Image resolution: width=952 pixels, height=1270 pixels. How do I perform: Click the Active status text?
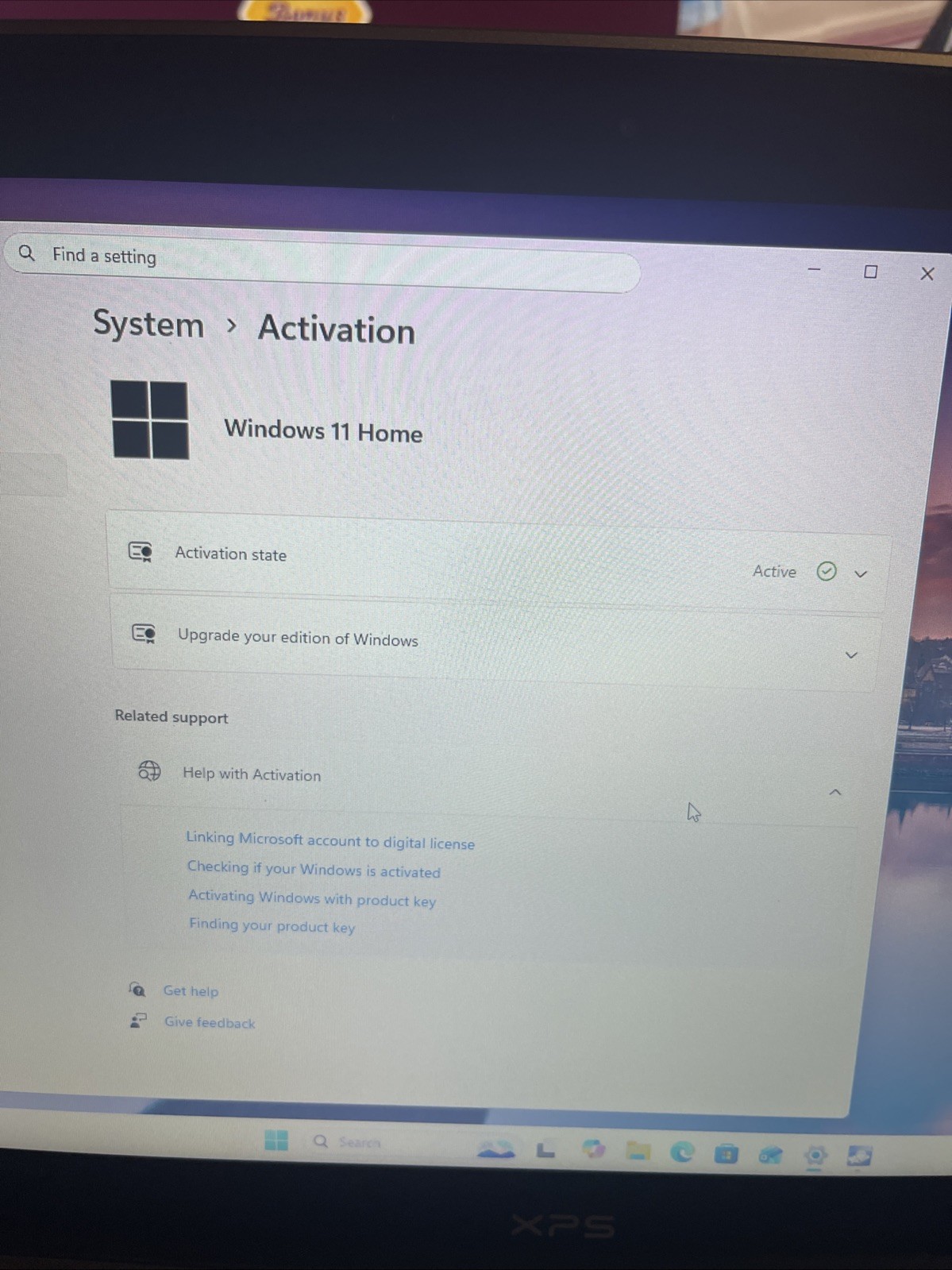click(x=774, y=571)
